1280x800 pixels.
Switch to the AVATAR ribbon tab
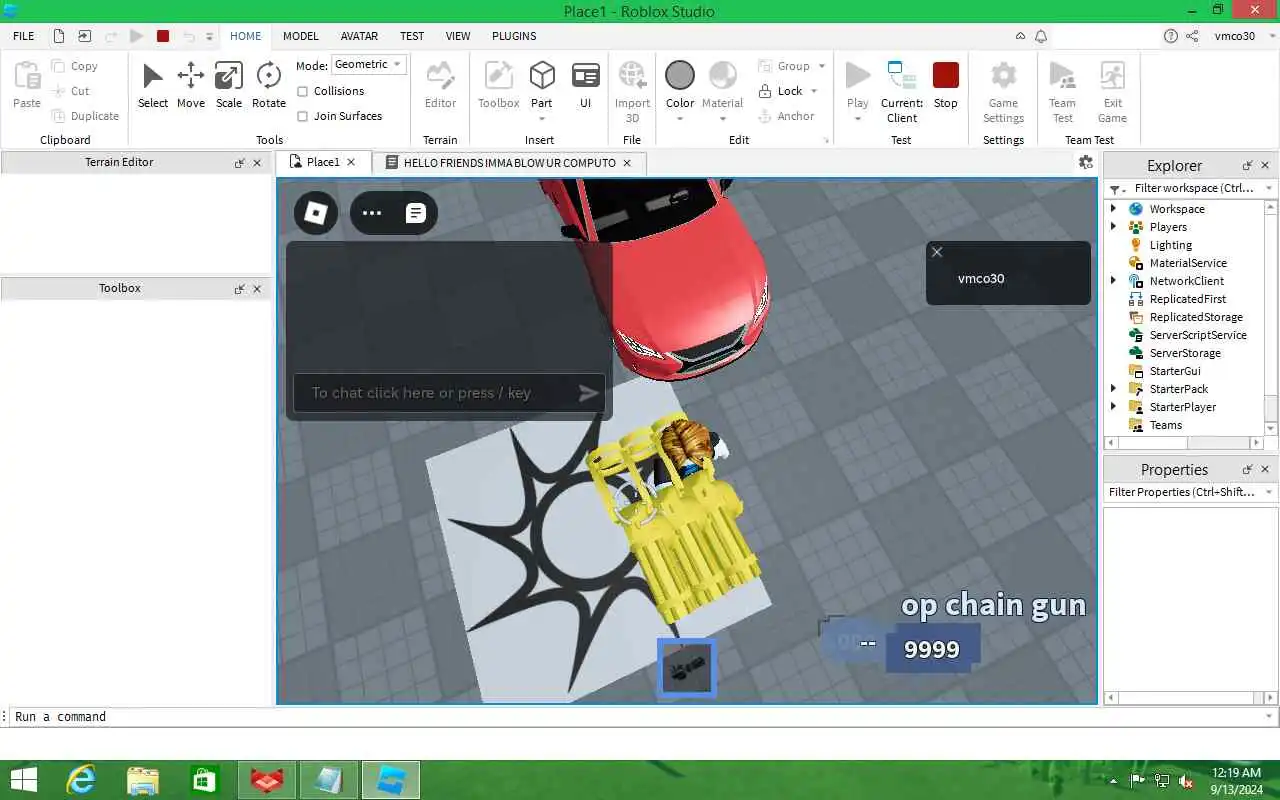click(x=359, y=36)
